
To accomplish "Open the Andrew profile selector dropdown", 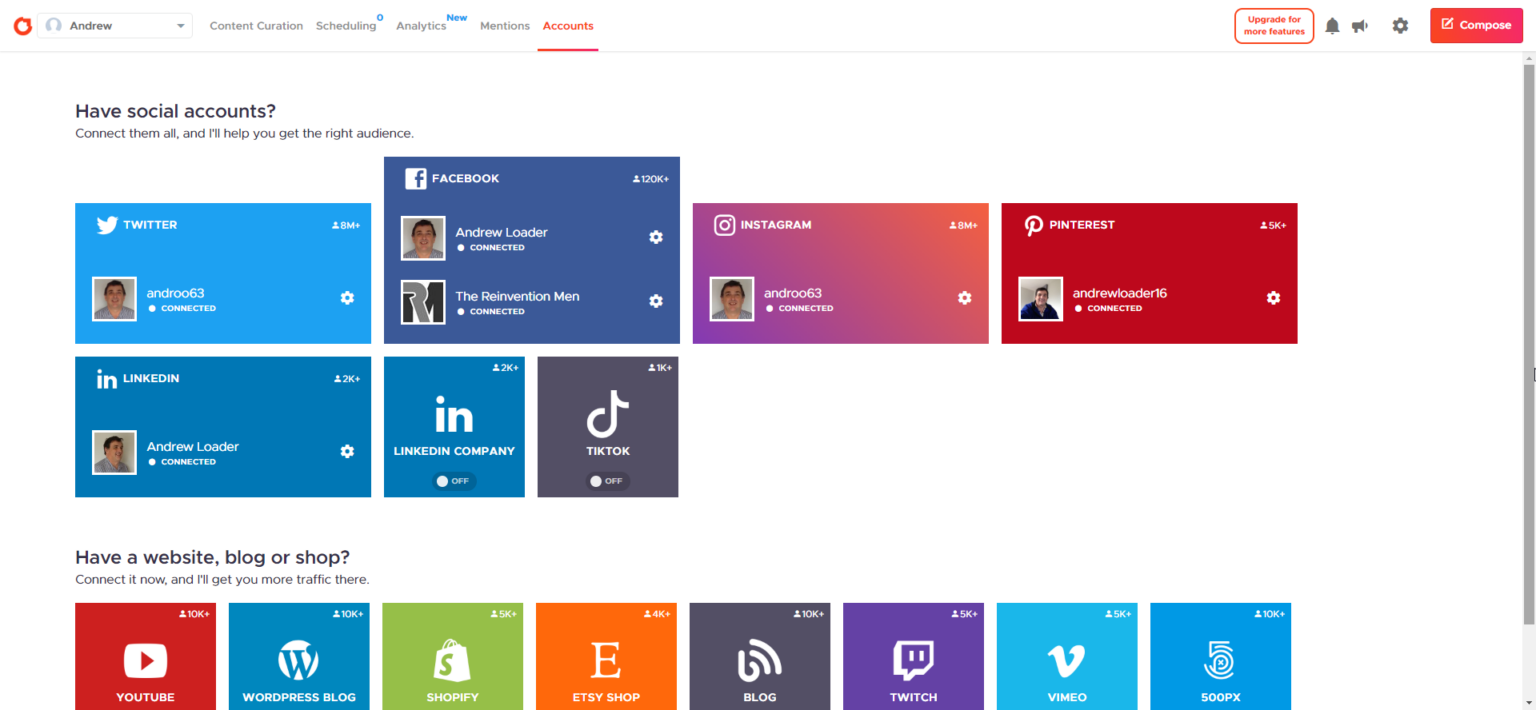I will coord(113,25).
